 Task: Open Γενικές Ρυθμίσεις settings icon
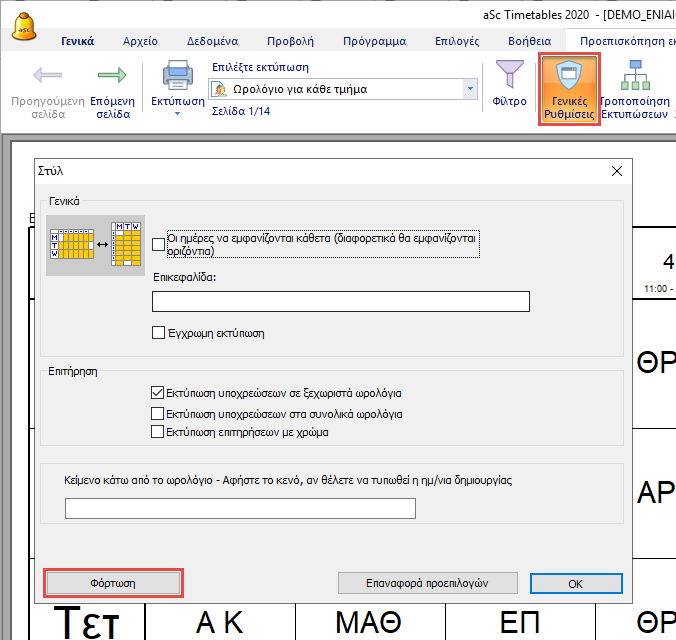tap(569, 76)
